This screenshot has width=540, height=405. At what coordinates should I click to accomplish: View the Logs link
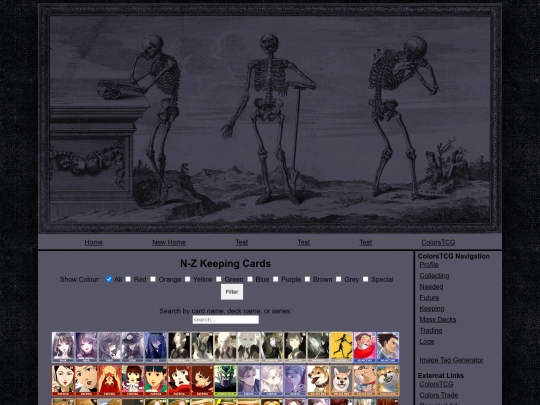[427, 342]
